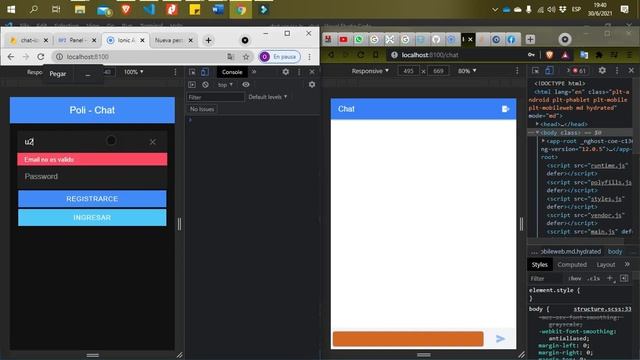Open console settings gear next to filter row
The image size is (640, 360).
click(x=312, y=84)
